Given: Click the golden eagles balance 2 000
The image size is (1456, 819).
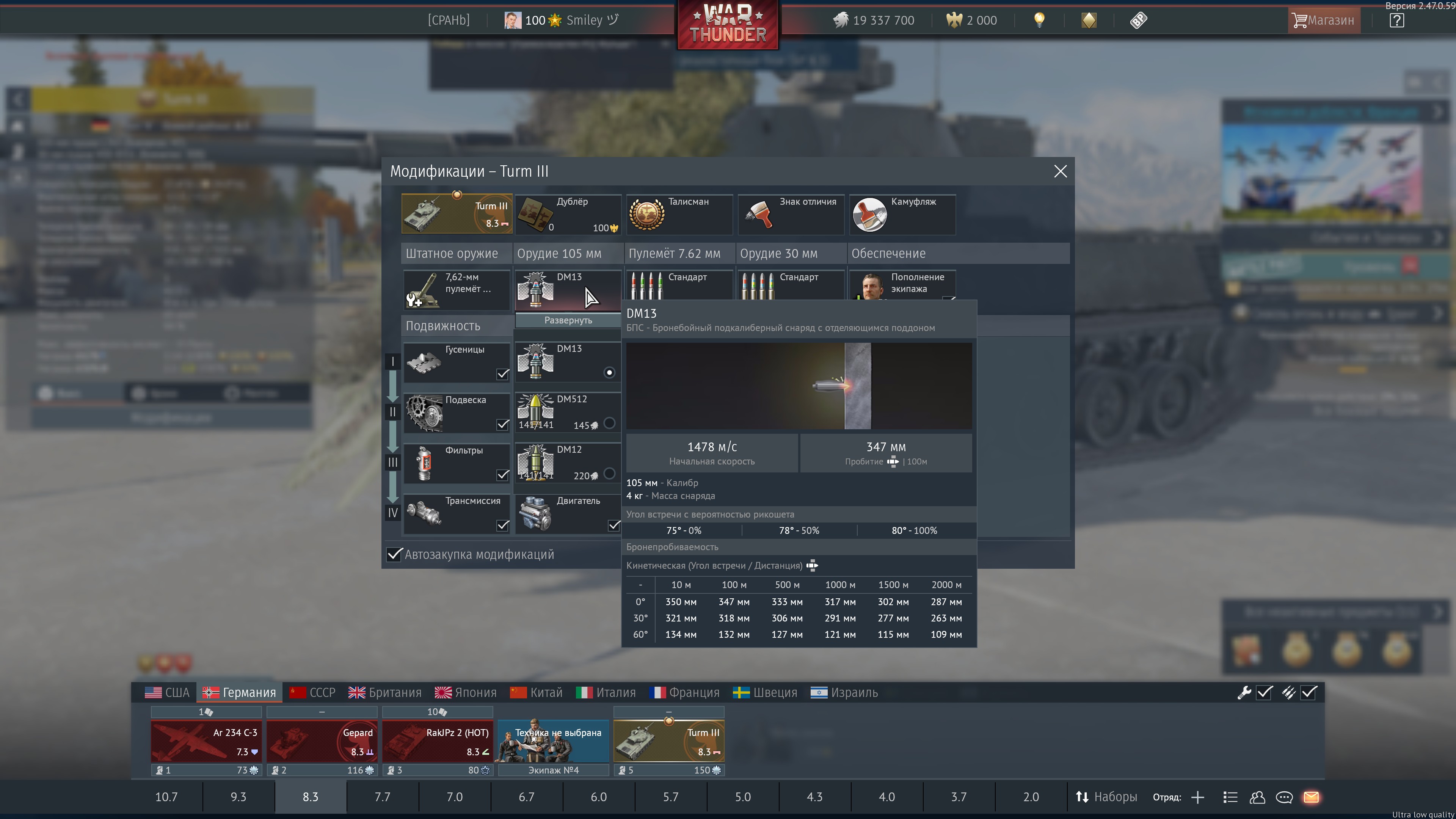Looking at the screenshot, I should click(x=972, y=20).
